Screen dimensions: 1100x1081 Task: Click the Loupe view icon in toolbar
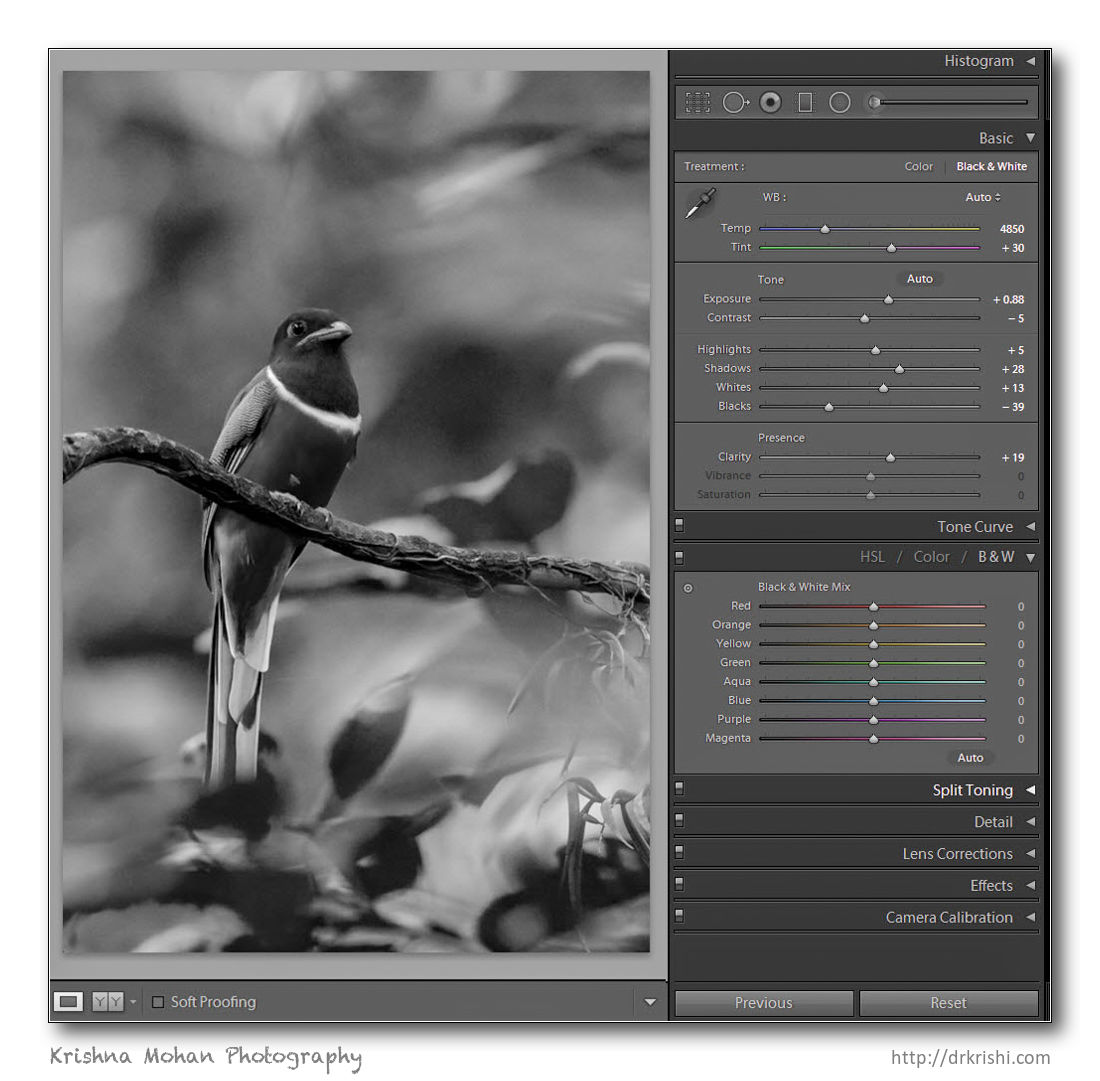(x=68, y=1002)
